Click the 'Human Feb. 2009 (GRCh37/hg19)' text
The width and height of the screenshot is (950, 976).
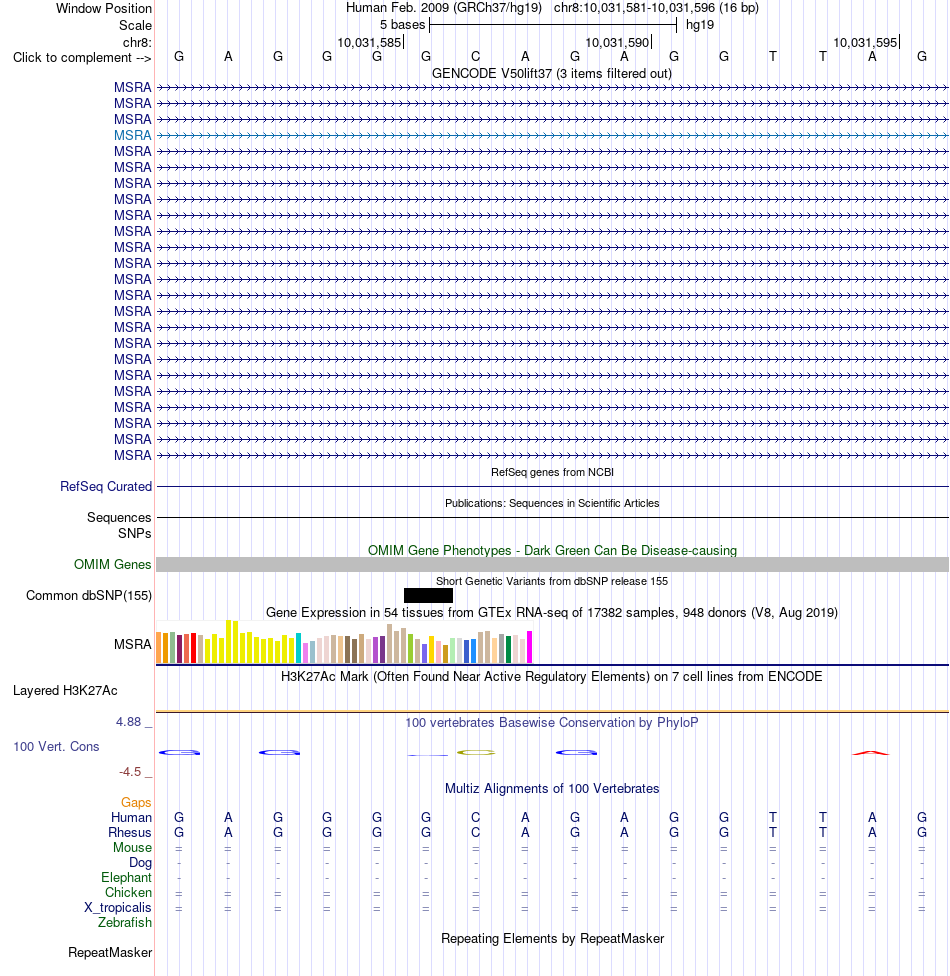click(x=444, y=8)
